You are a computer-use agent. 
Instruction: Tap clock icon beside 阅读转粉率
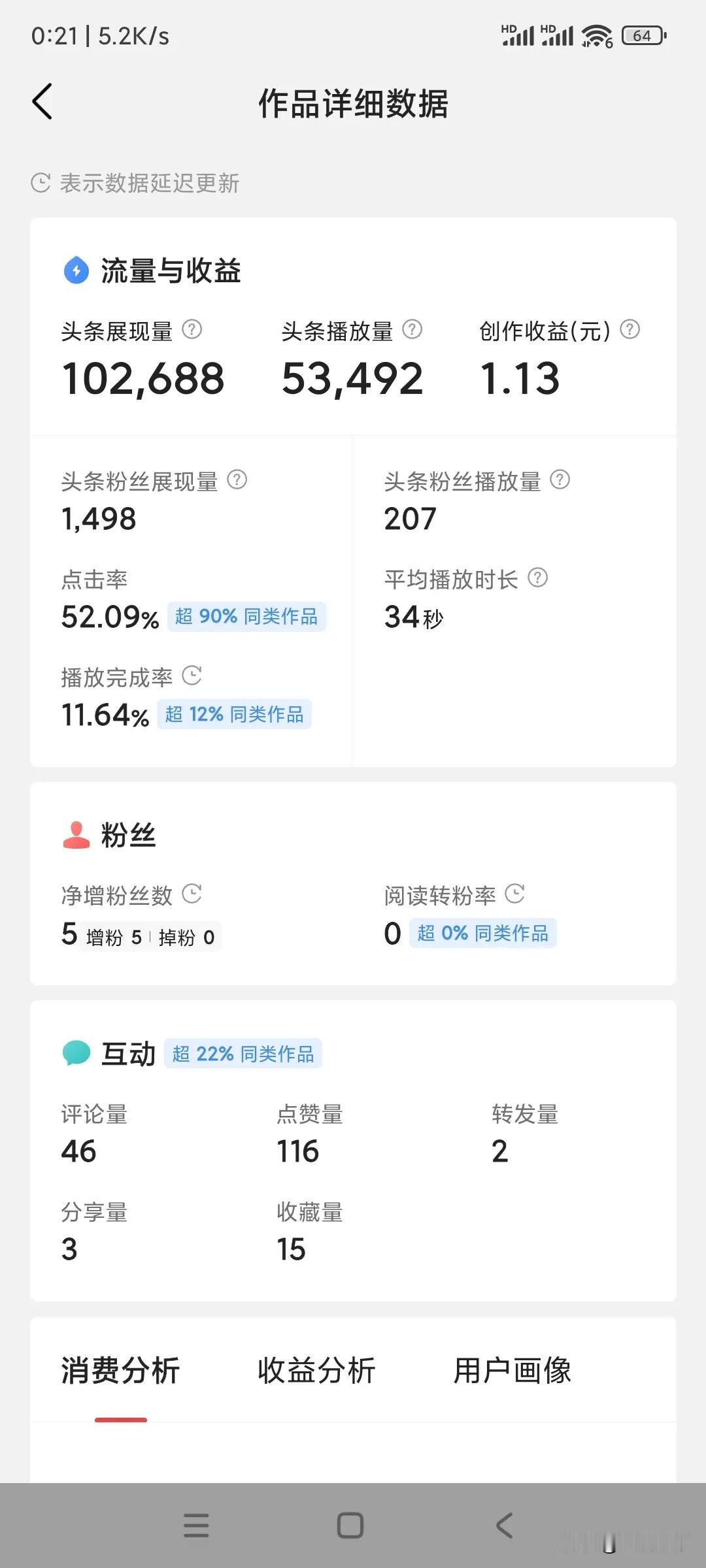click(514, 894)
